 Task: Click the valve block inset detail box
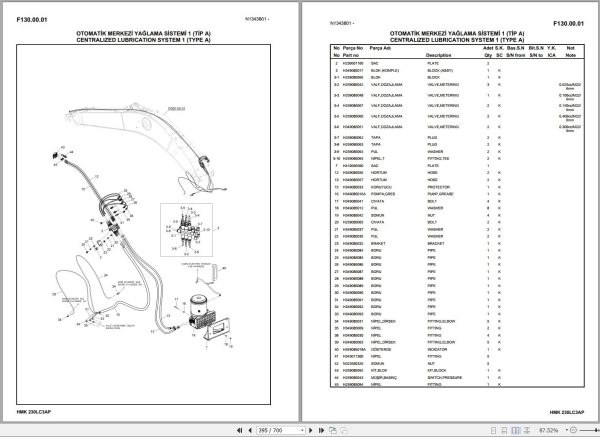(186, 230)
